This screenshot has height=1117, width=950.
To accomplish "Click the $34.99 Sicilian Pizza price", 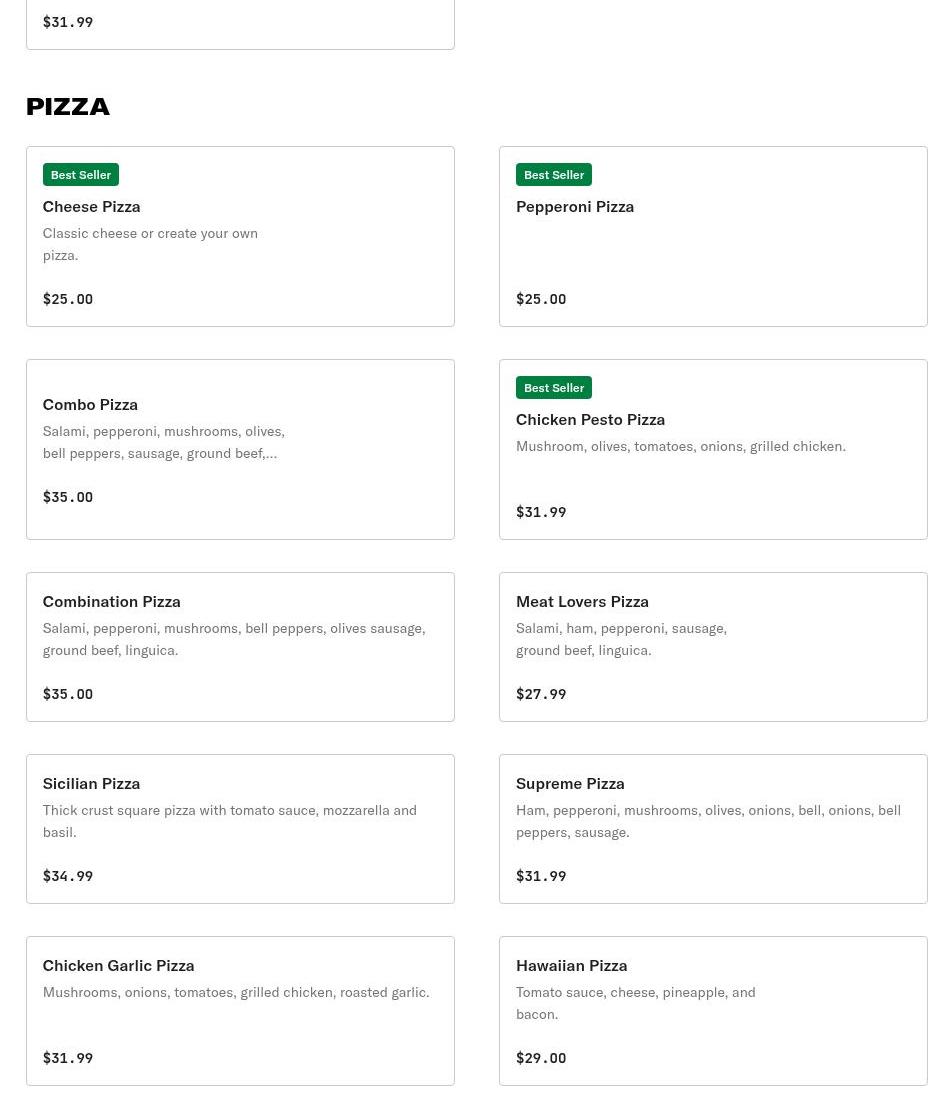I will click(x=68, y=876).
